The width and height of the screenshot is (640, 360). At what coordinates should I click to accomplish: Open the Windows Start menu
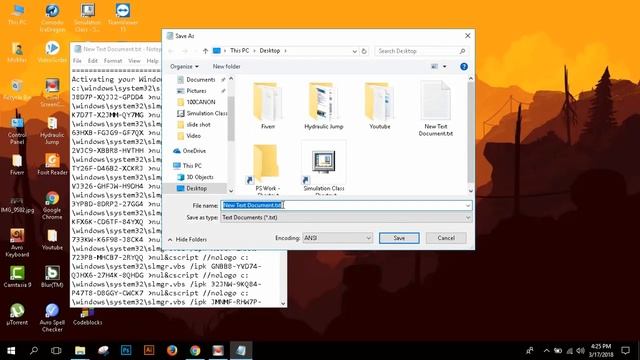click(x=11, y=351)
